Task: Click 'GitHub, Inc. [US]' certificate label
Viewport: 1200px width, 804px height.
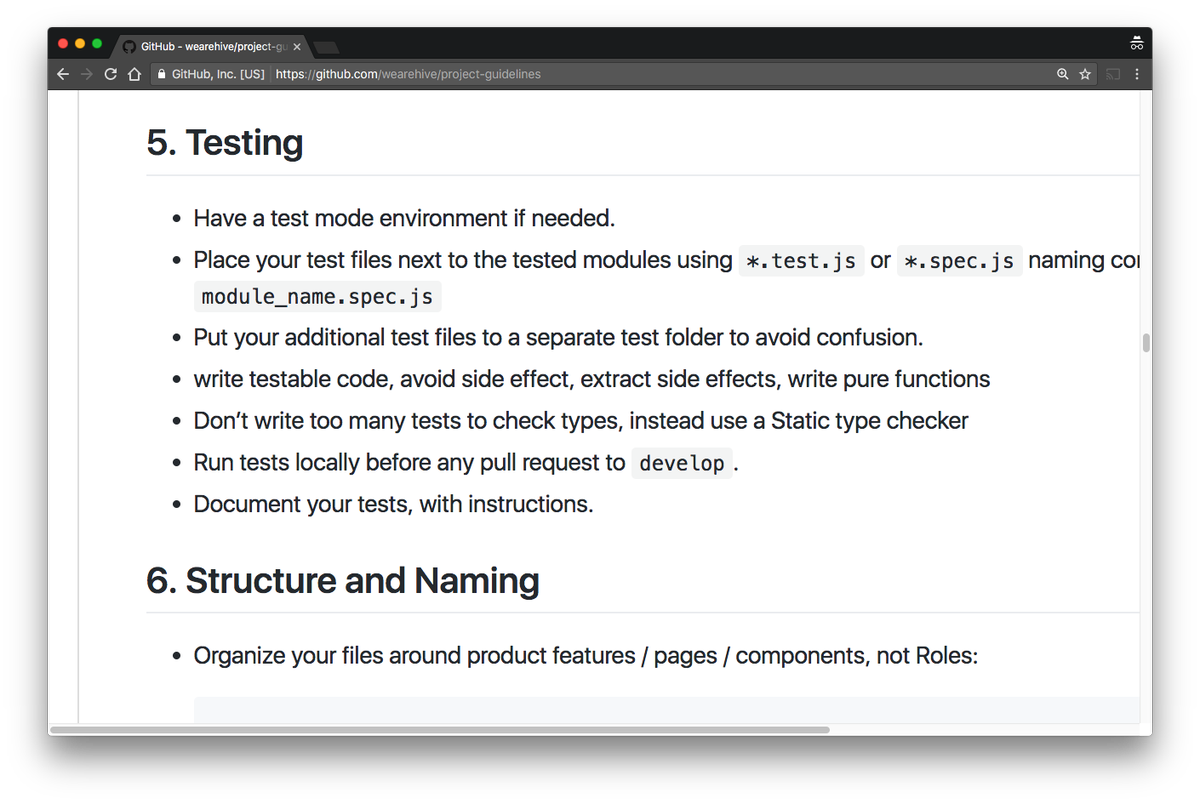Action: click(x=218, y=74)
